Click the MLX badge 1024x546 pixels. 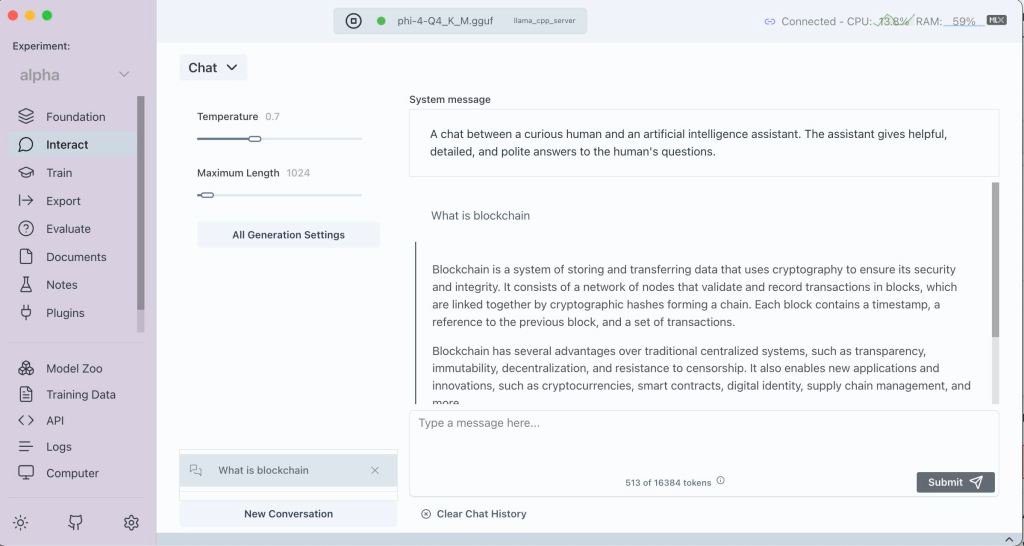click(x=997, y=20)
